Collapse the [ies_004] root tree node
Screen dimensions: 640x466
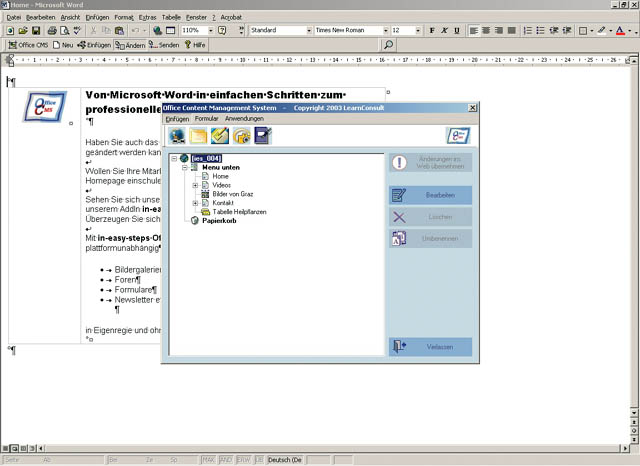coord(174,158)
